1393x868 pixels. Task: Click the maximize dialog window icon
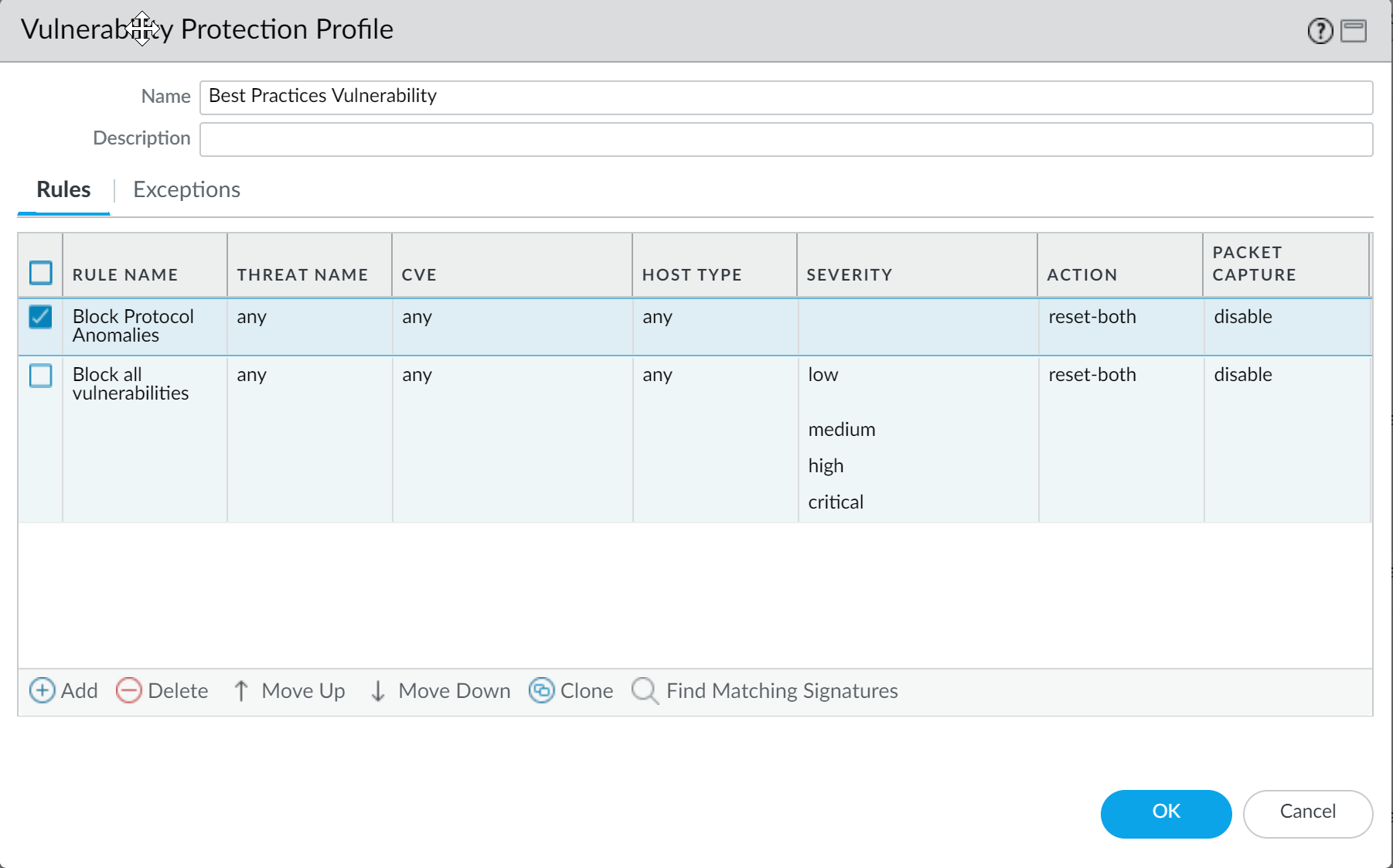point(1354,31)
